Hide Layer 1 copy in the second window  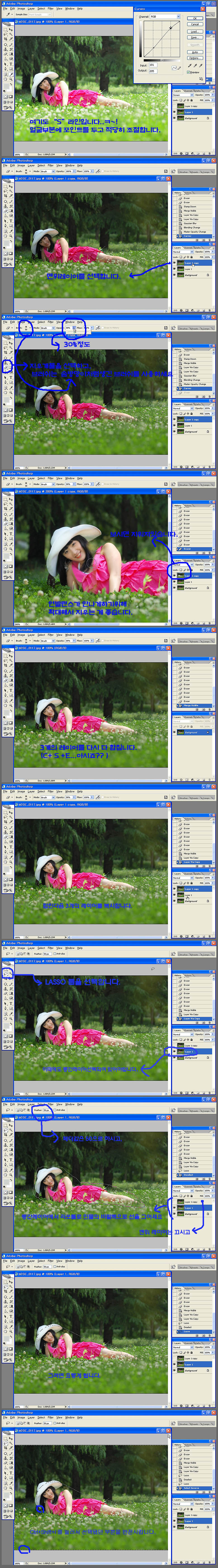pos(175,263)
